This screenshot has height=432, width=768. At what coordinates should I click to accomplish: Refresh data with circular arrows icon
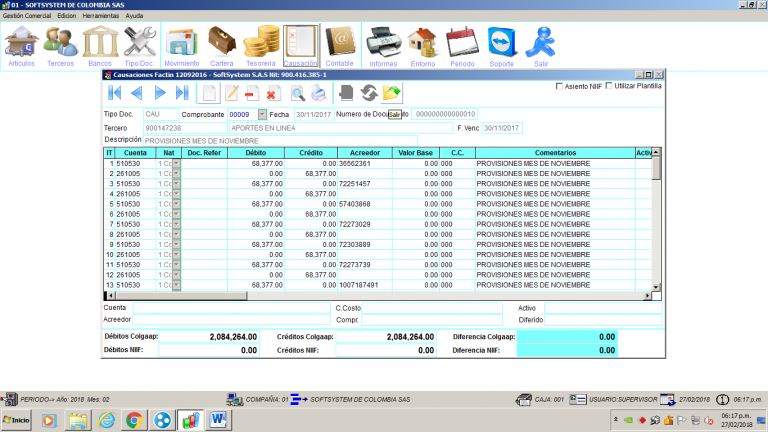tap(369, 93)
